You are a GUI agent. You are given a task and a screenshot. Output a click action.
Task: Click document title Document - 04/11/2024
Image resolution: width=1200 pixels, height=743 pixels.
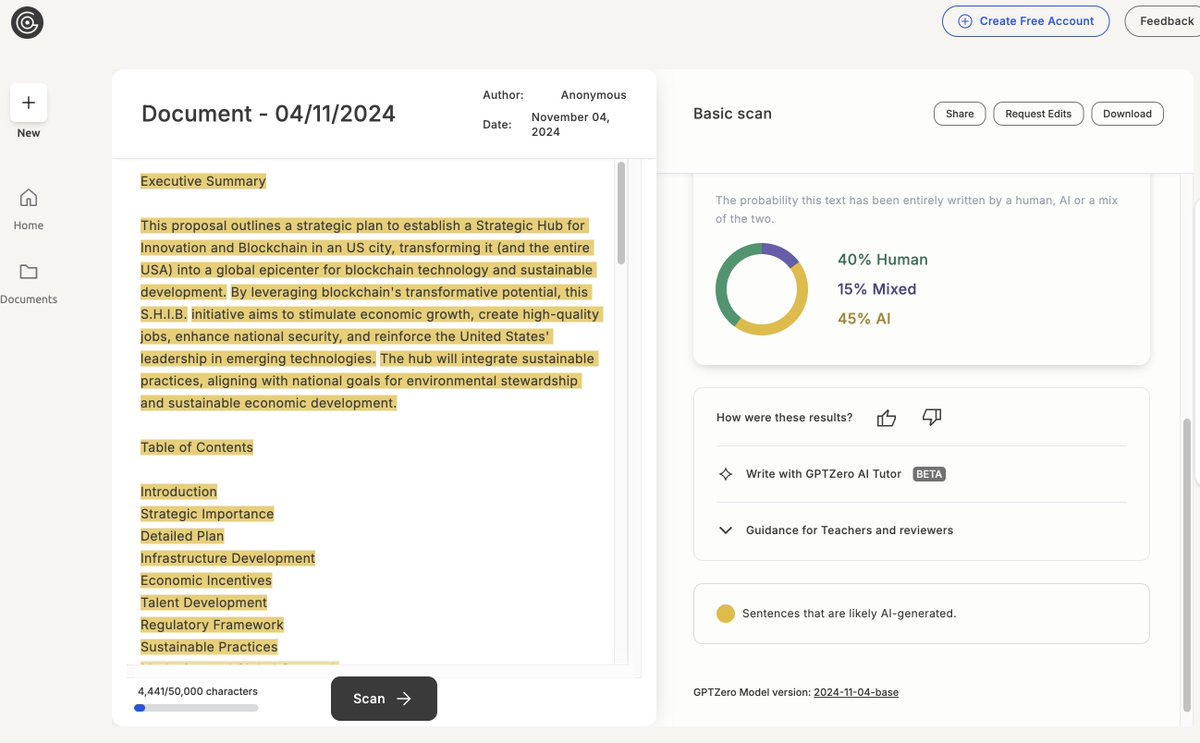pos(268,114)
